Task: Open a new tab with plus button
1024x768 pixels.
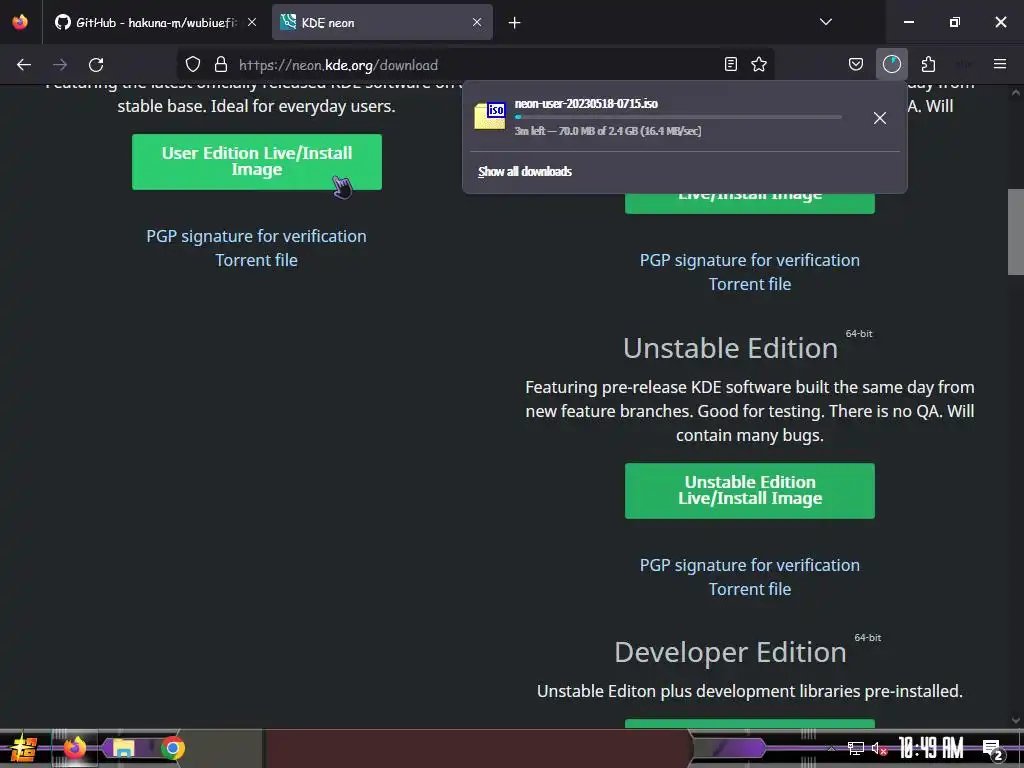Action: pos(515,23)
